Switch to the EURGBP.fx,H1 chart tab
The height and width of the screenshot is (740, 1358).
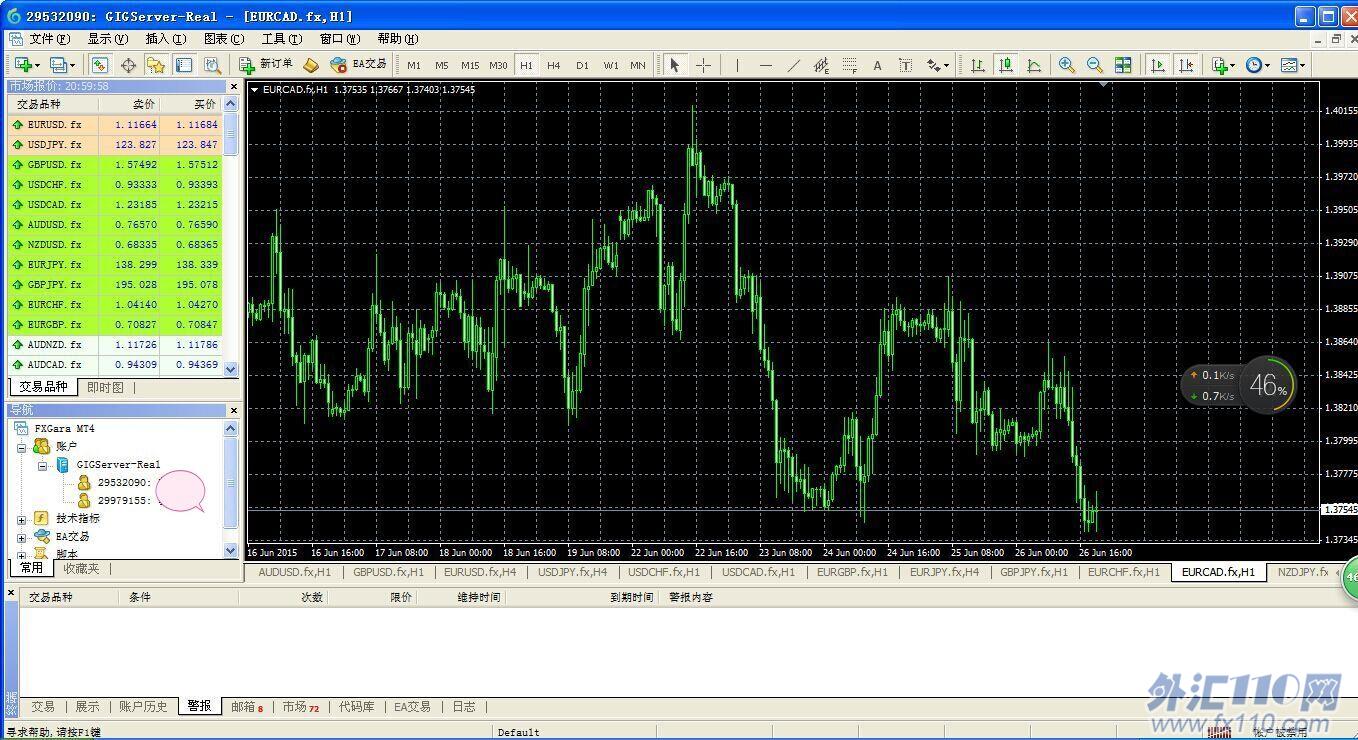click(852, 572)
